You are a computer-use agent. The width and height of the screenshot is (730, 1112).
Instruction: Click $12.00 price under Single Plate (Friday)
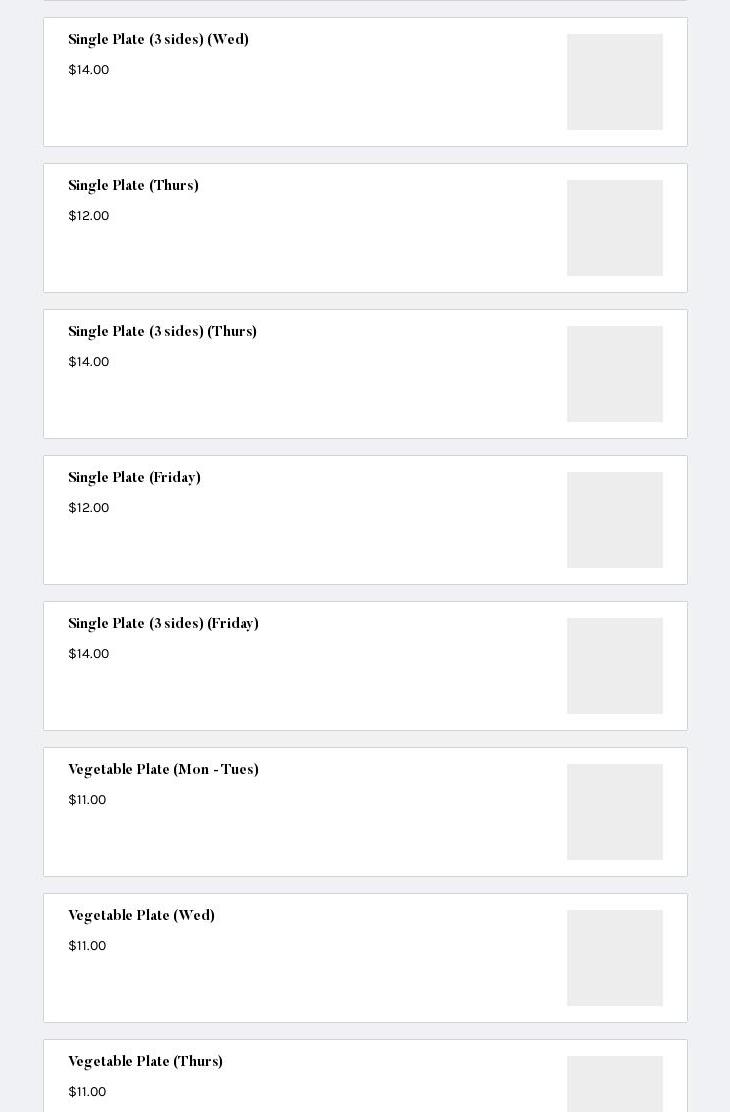point(88,508)
